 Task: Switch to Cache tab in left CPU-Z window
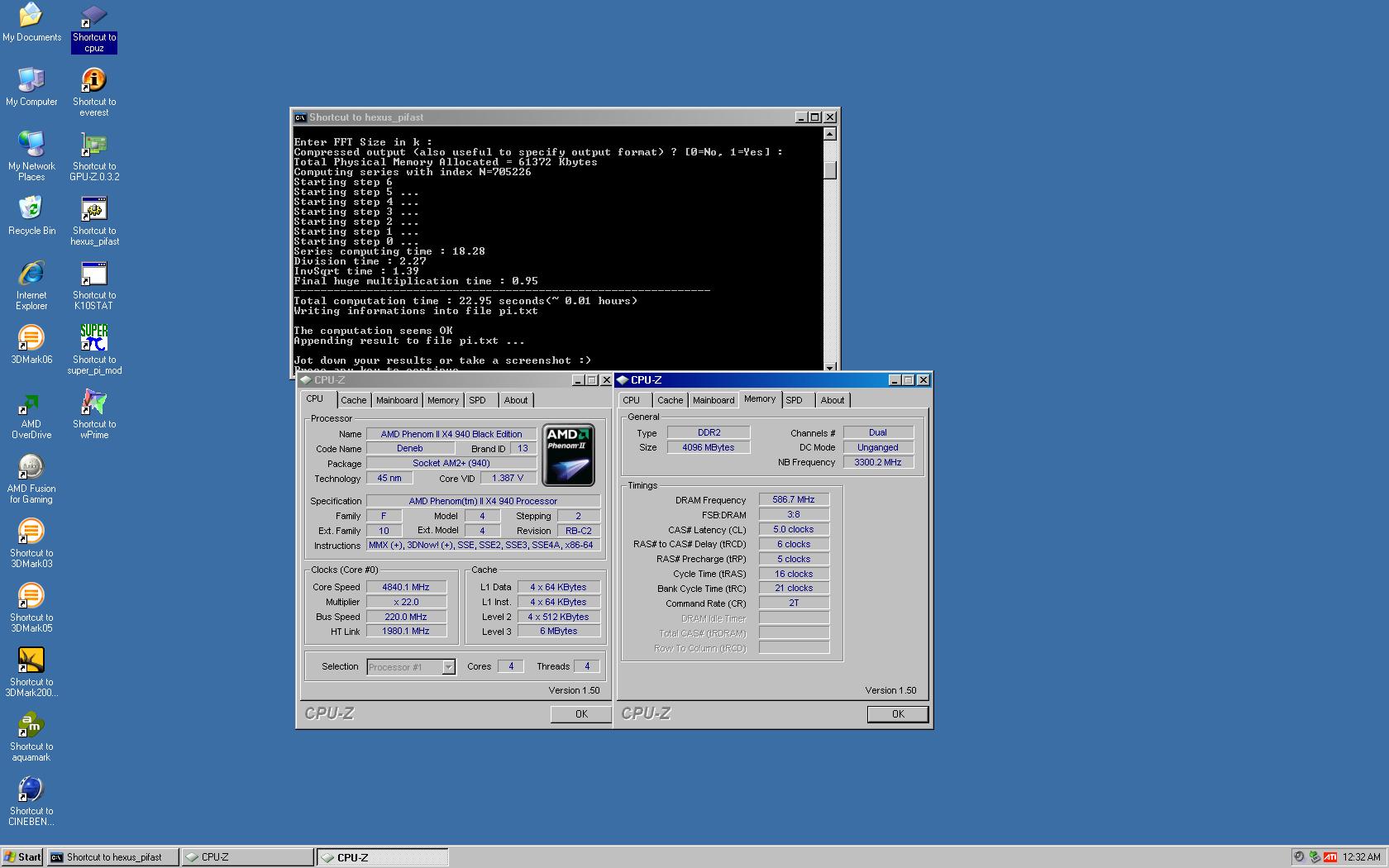[x=353, y=400]
